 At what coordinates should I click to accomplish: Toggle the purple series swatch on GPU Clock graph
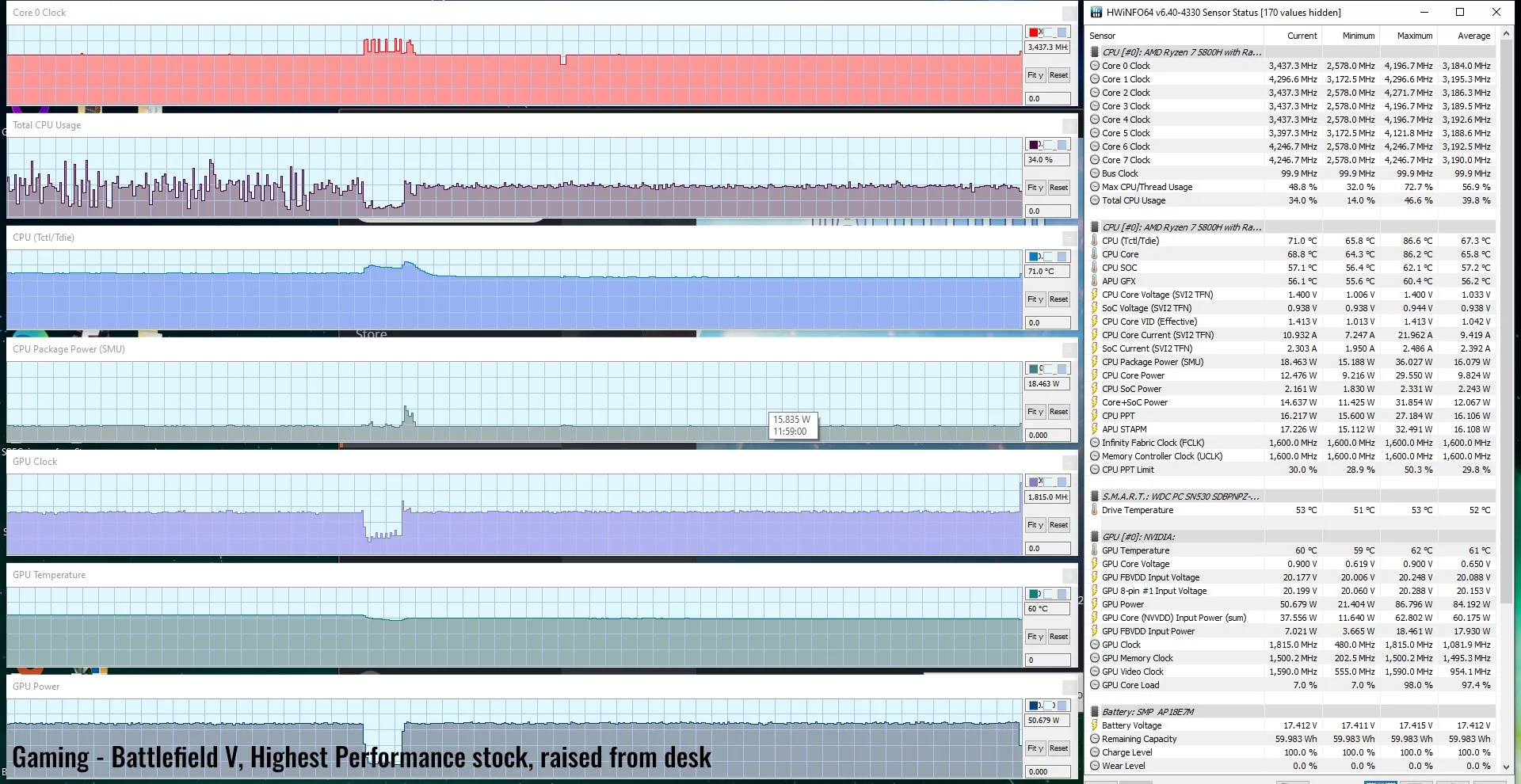click(x=1033, y=481)
